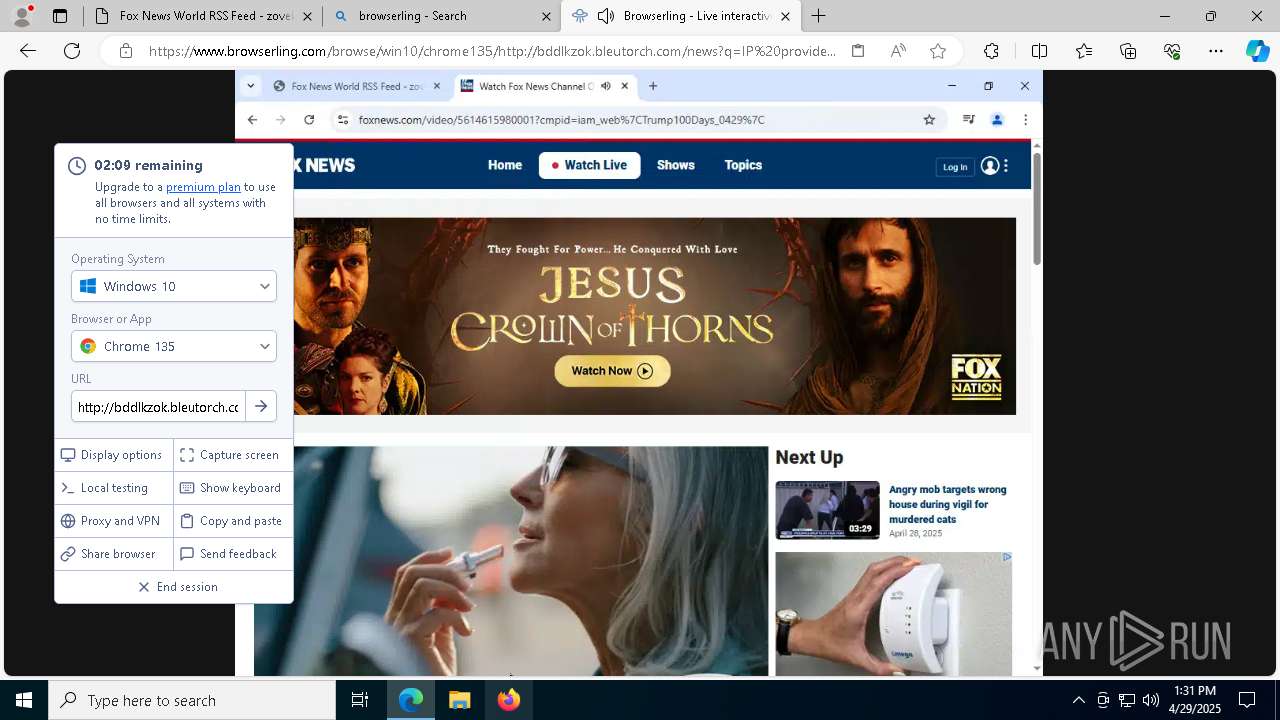
Task: Open Local testing option
Action: click(x=114, y=488)
